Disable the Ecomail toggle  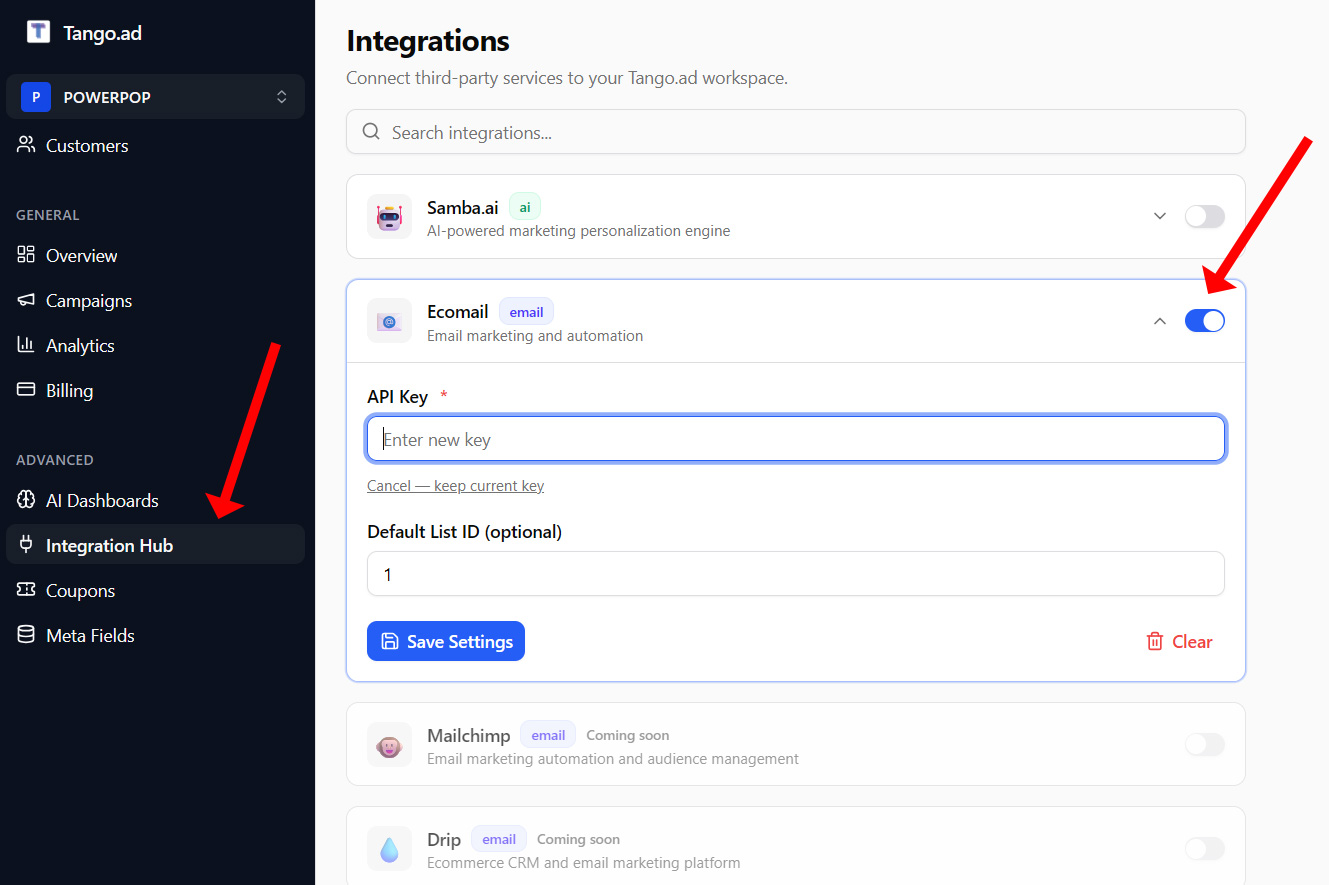click(x=1205, y=321)
